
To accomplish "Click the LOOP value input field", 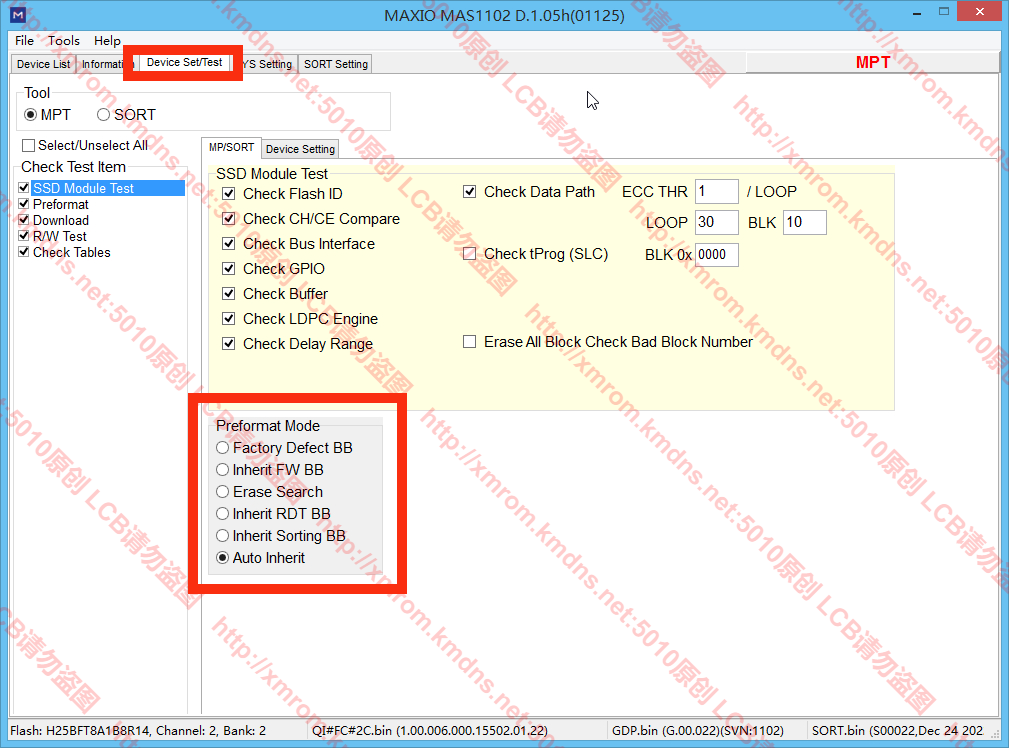I will [x=716, y=222].
